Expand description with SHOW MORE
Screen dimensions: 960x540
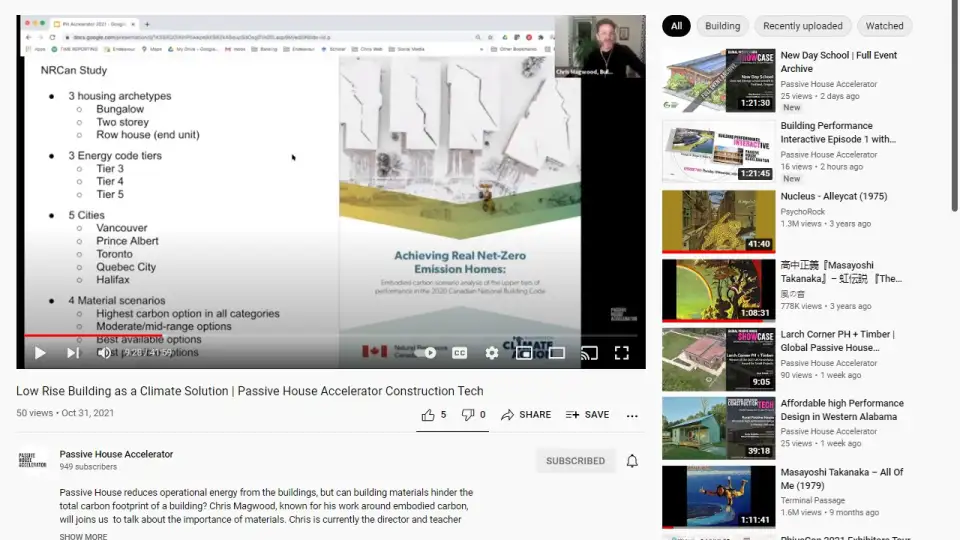point(83,536)
